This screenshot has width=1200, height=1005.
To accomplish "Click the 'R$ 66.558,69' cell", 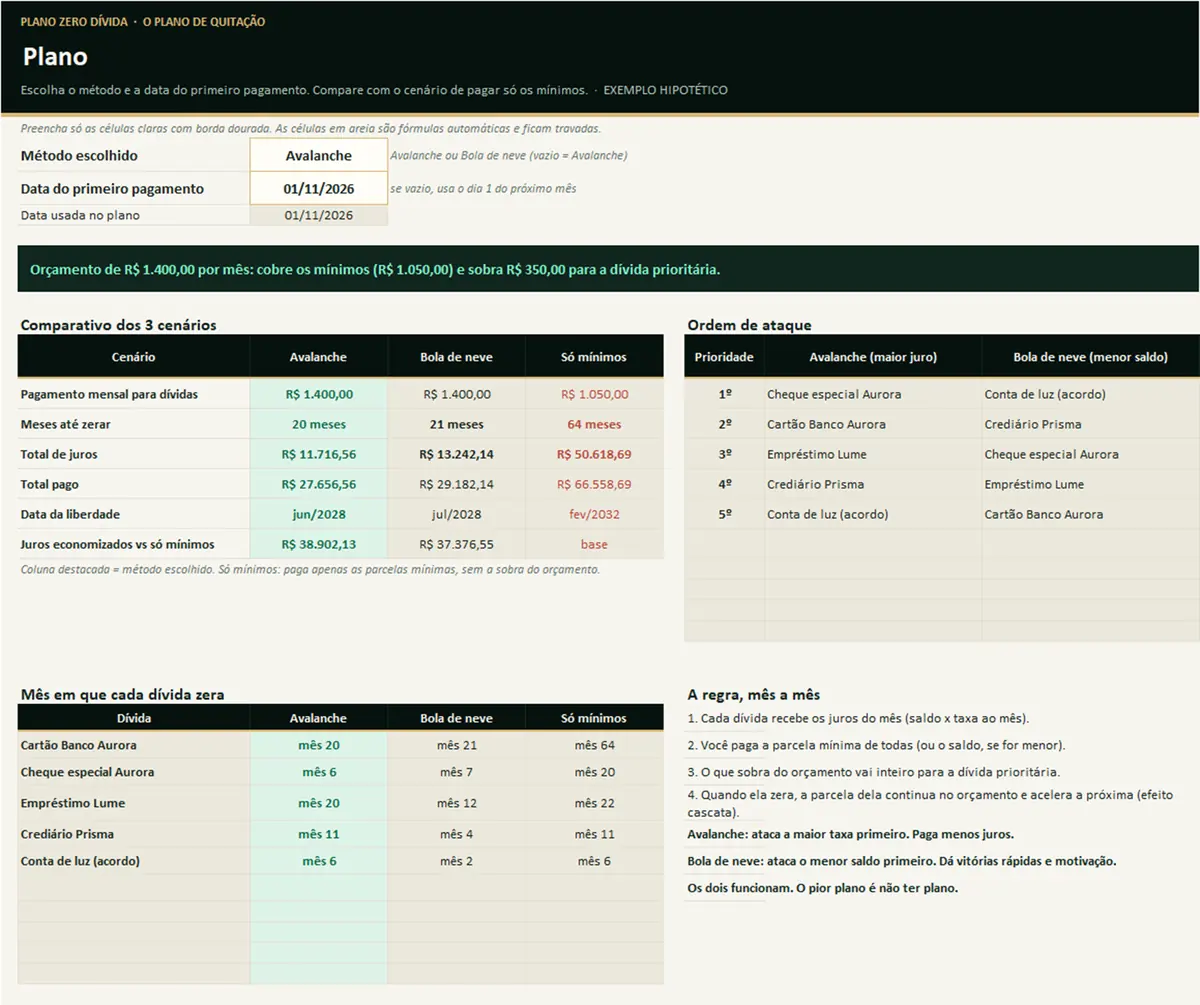I will pos(594,484).
